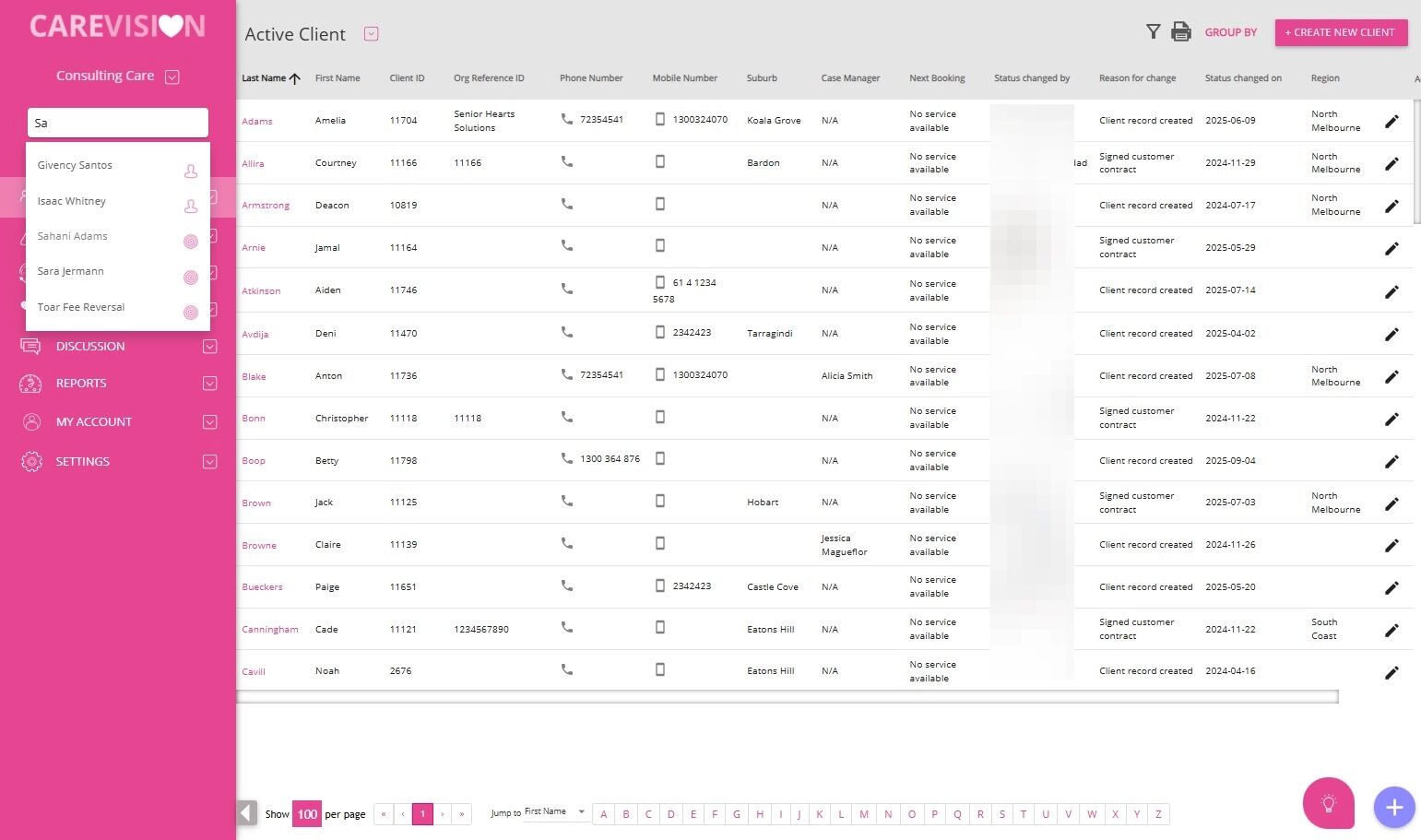Screen dimensions: 1421x840
Task: Sort by Client ID column header
Action: (x=407, y=78)
